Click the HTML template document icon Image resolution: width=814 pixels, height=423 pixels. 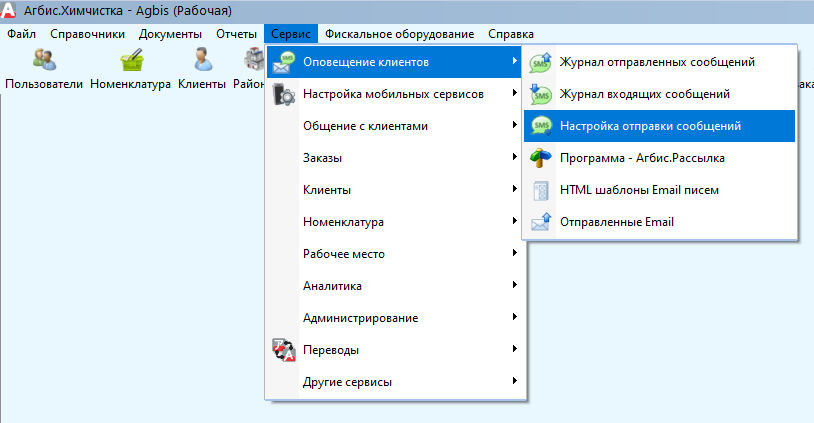pos(540,190)
